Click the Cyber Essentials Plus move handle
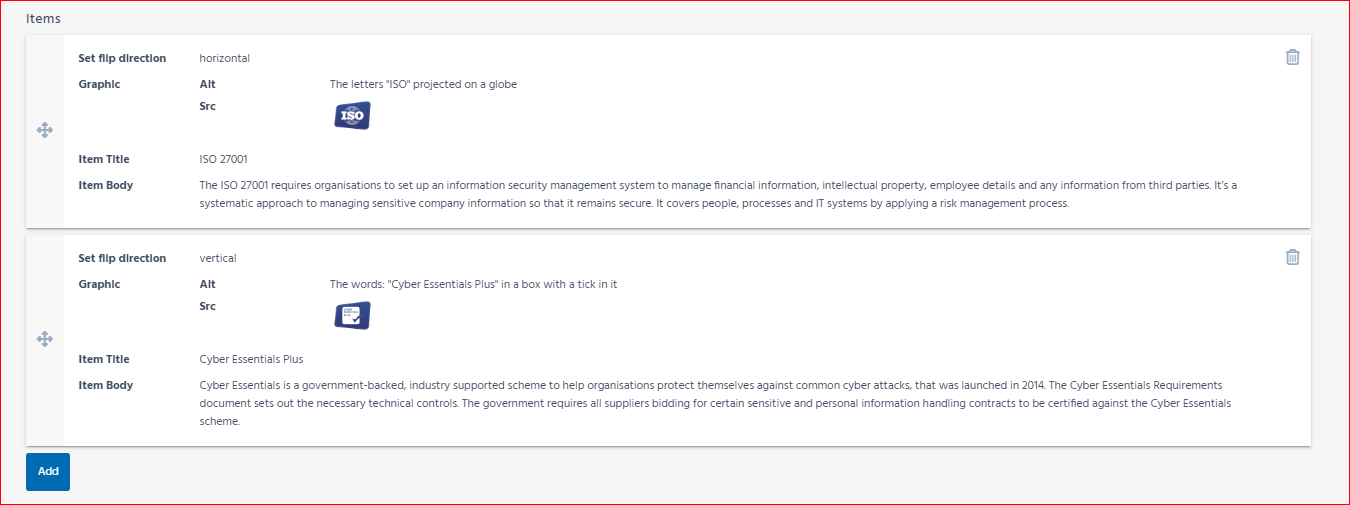This screenshot has width=1350, height=505. pos(45,339)
